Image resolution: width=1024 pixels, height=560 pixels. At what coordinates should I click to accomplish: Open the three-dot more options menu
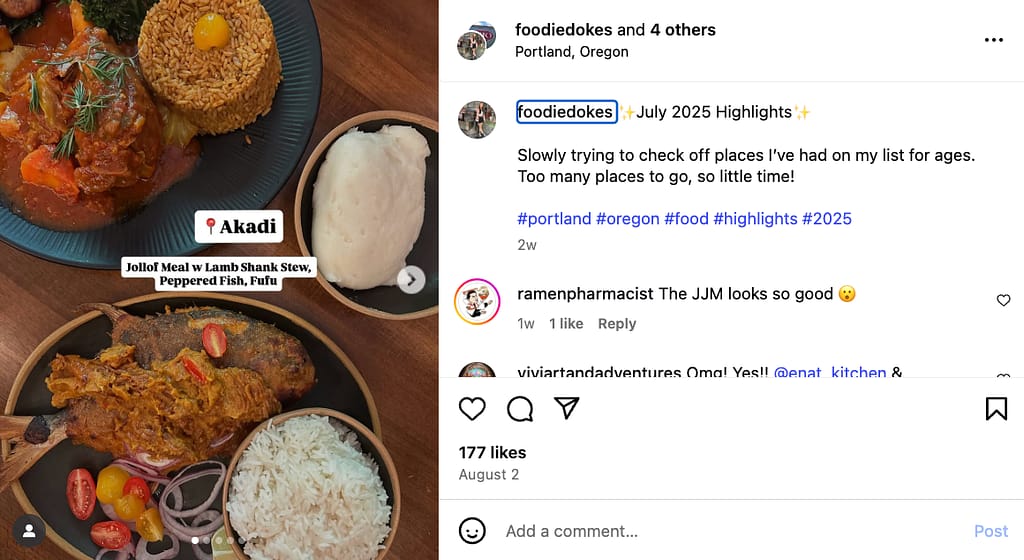click(993, 40)
